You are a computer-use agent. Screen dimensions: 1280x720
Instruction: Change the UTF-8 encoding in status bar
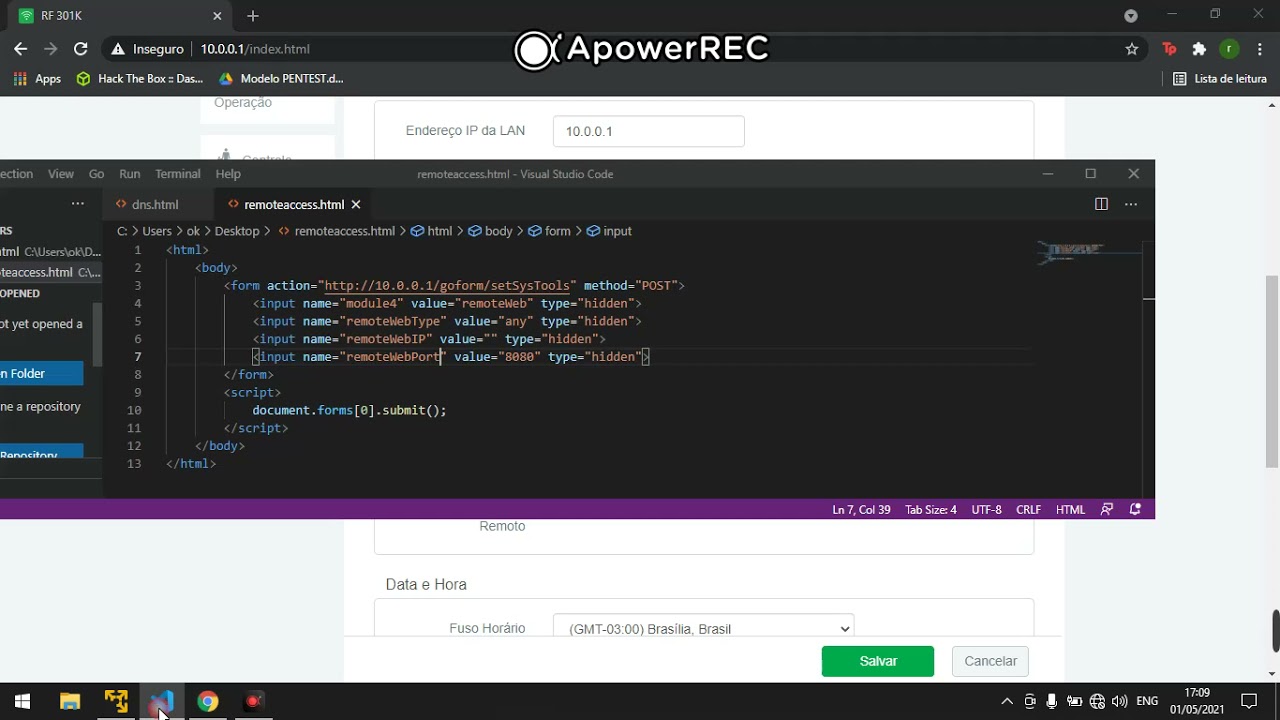(x=986, y=509)
